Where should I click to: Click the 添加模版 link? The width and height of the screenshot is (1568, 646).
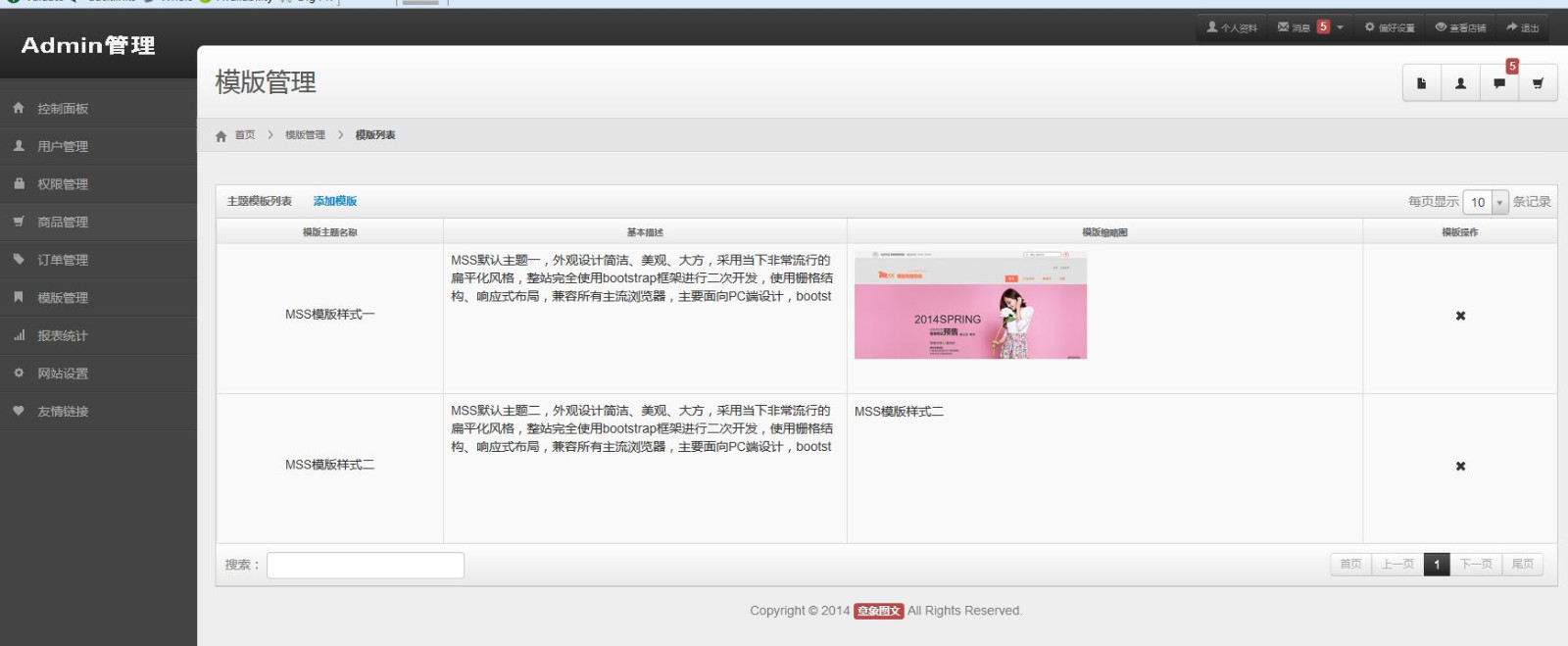[335, 201]
